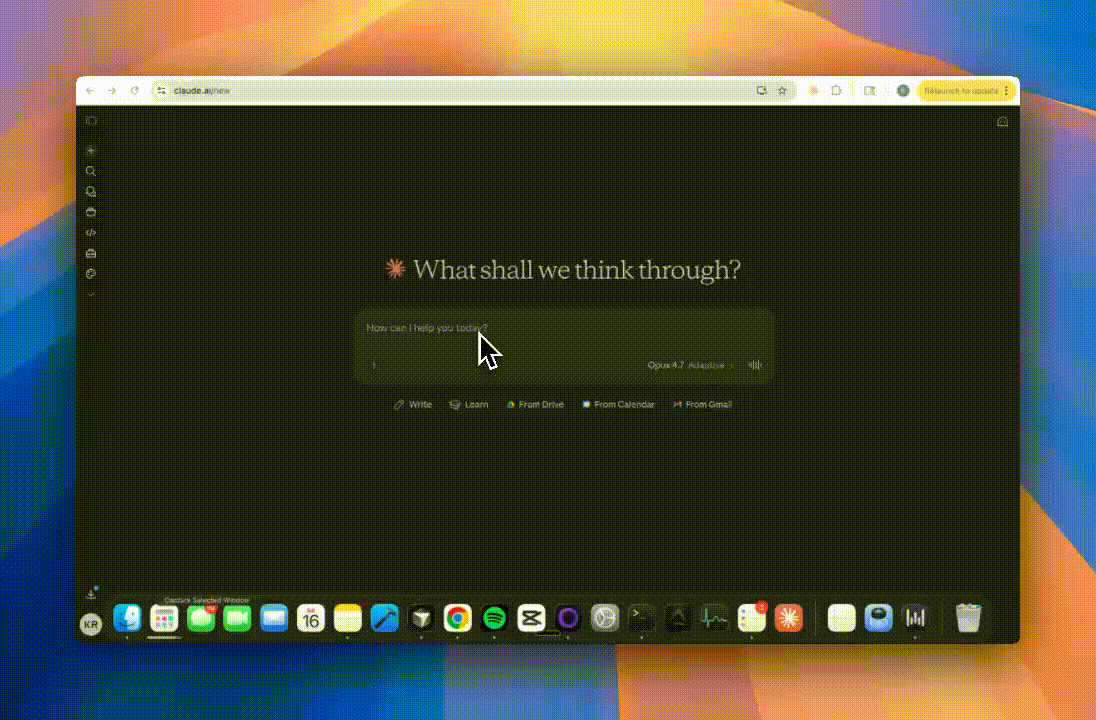View site information icon in address bar
Image resolution: width=1096 pixels, height=720 pixels.
click(x=161, y=91)
